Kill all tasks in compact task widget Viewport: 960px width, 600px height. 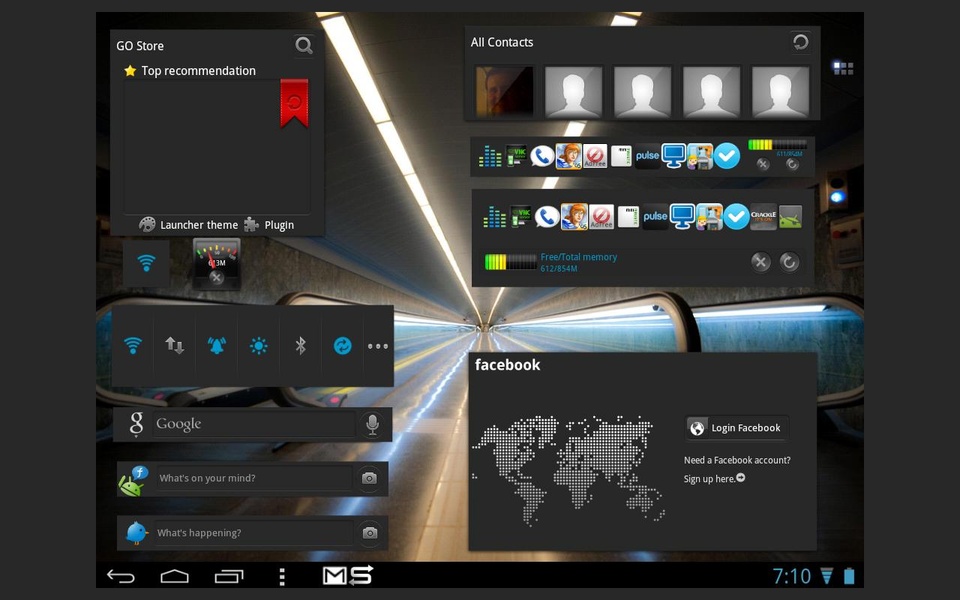[762, 164]
